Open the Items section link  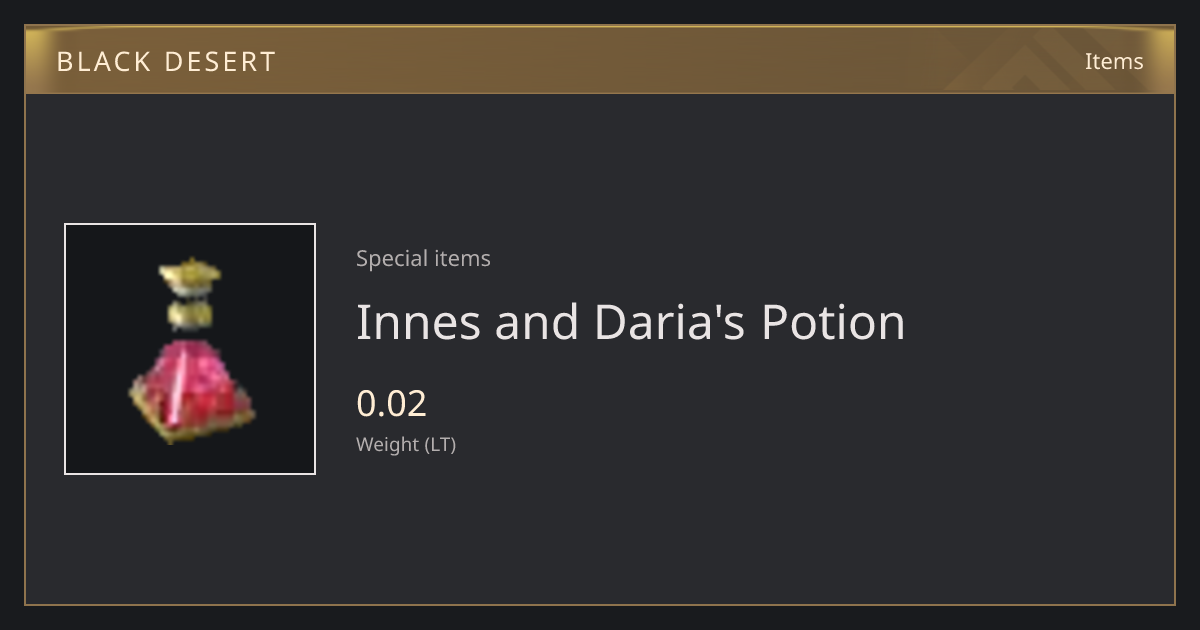point(1114,61)
